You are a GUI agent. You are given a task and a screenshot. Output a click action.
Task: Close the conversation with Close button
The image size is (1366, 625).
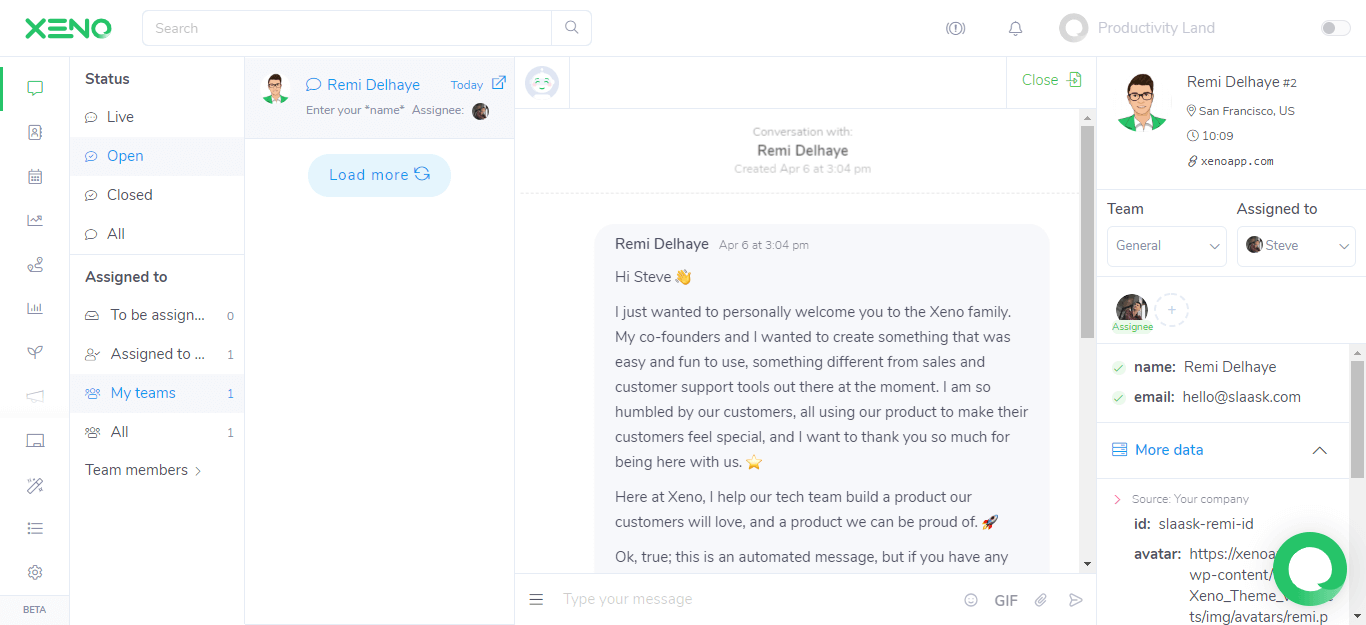coord(1051,80)
